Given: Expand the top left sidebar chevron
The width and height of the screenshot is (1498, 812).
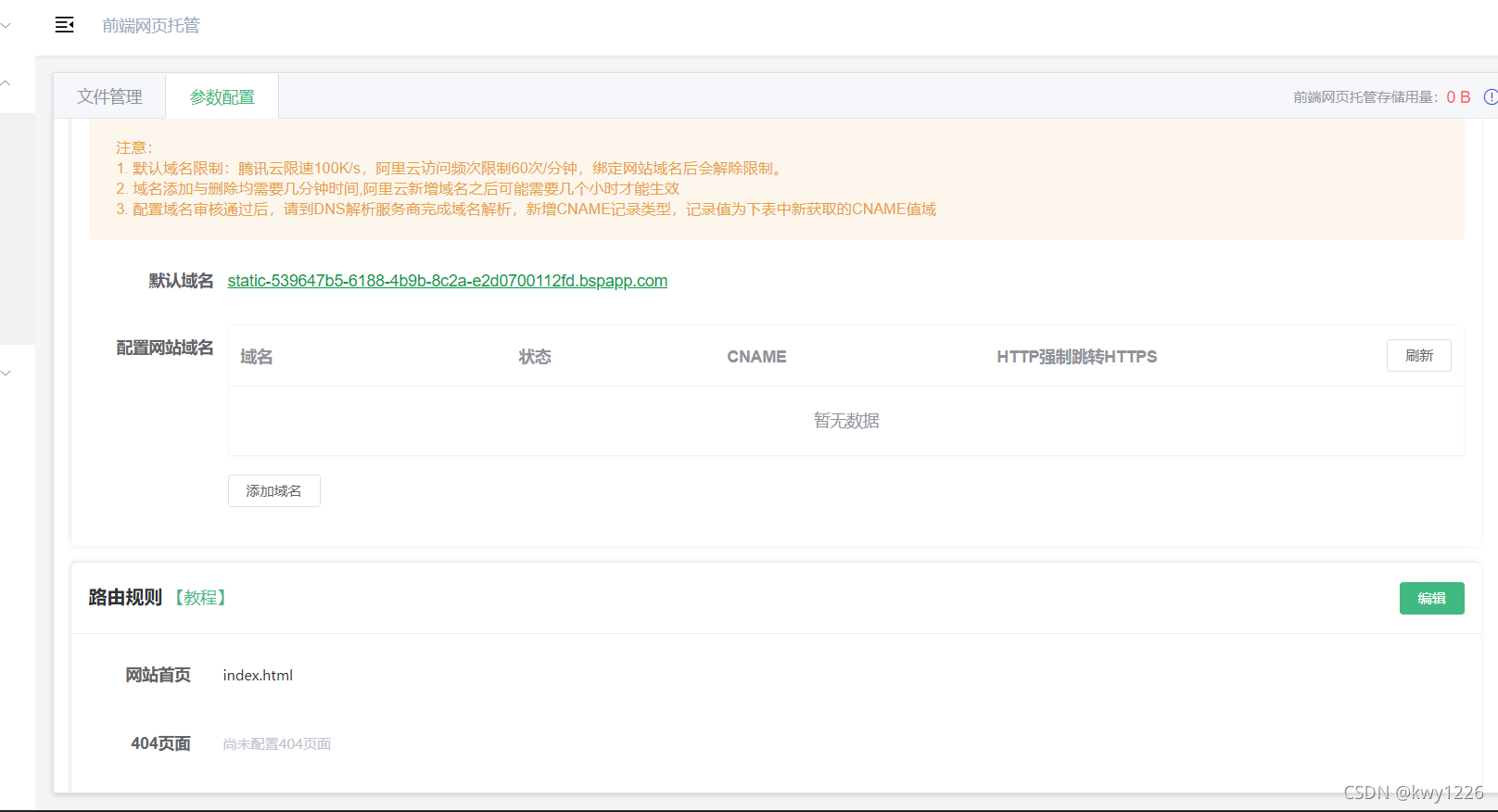Looking at the screenshot, I should [6, 25].
